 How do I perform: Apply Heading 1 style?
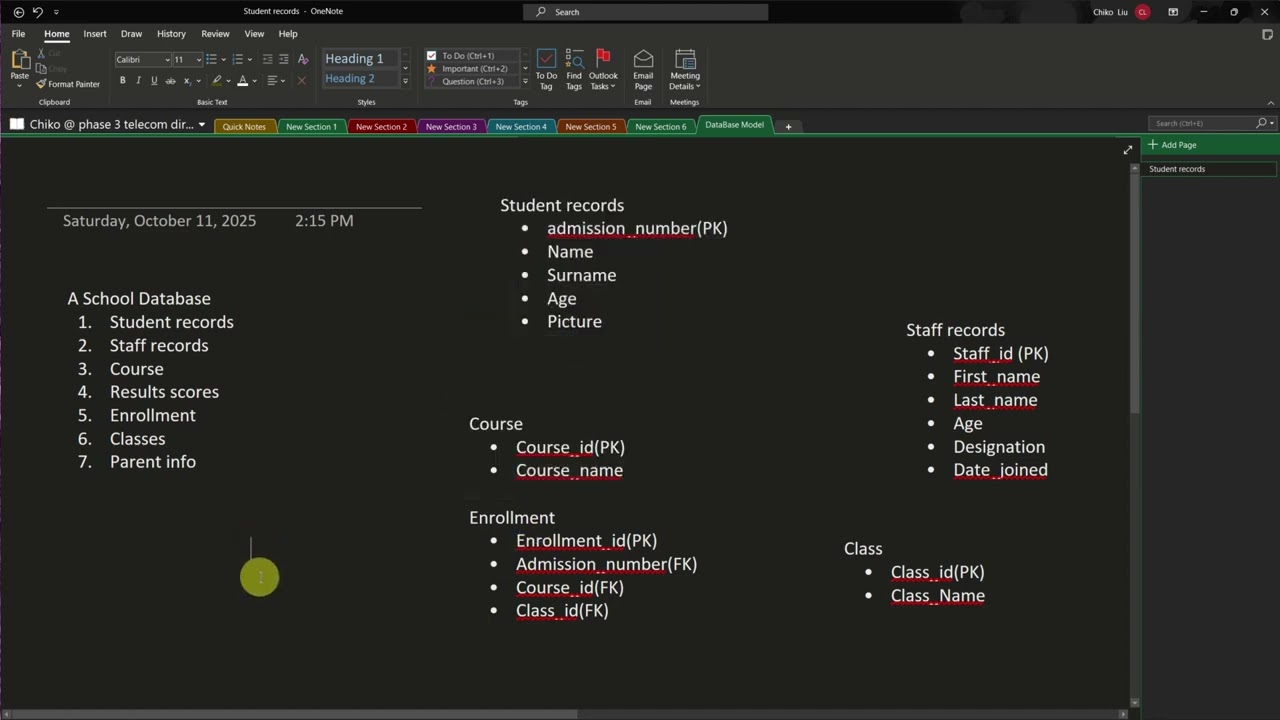point(360,59)
